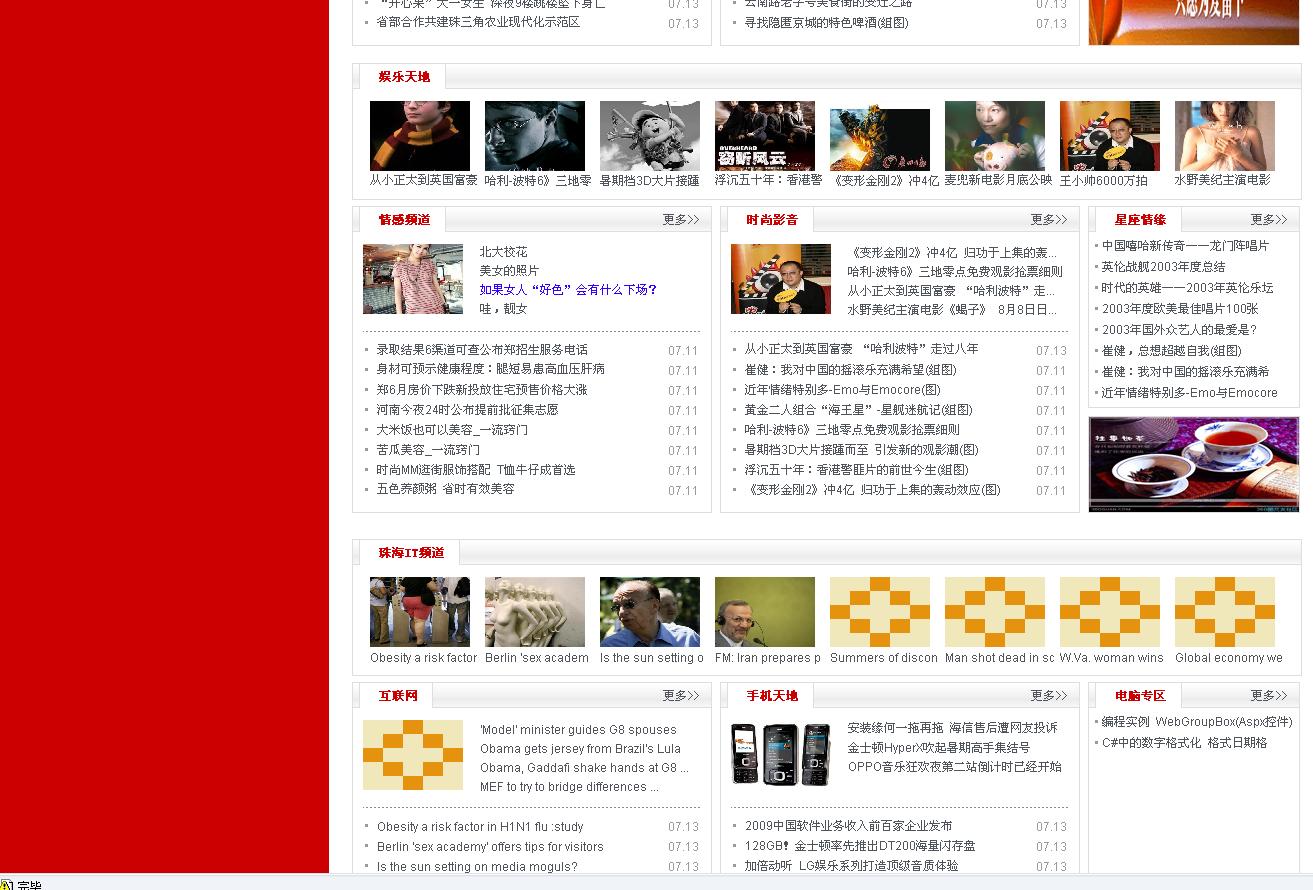Open link 黄金二人组合"海王星"-星舰迷航记(组图)
The image size is (1313, 890).
[858, 410]
